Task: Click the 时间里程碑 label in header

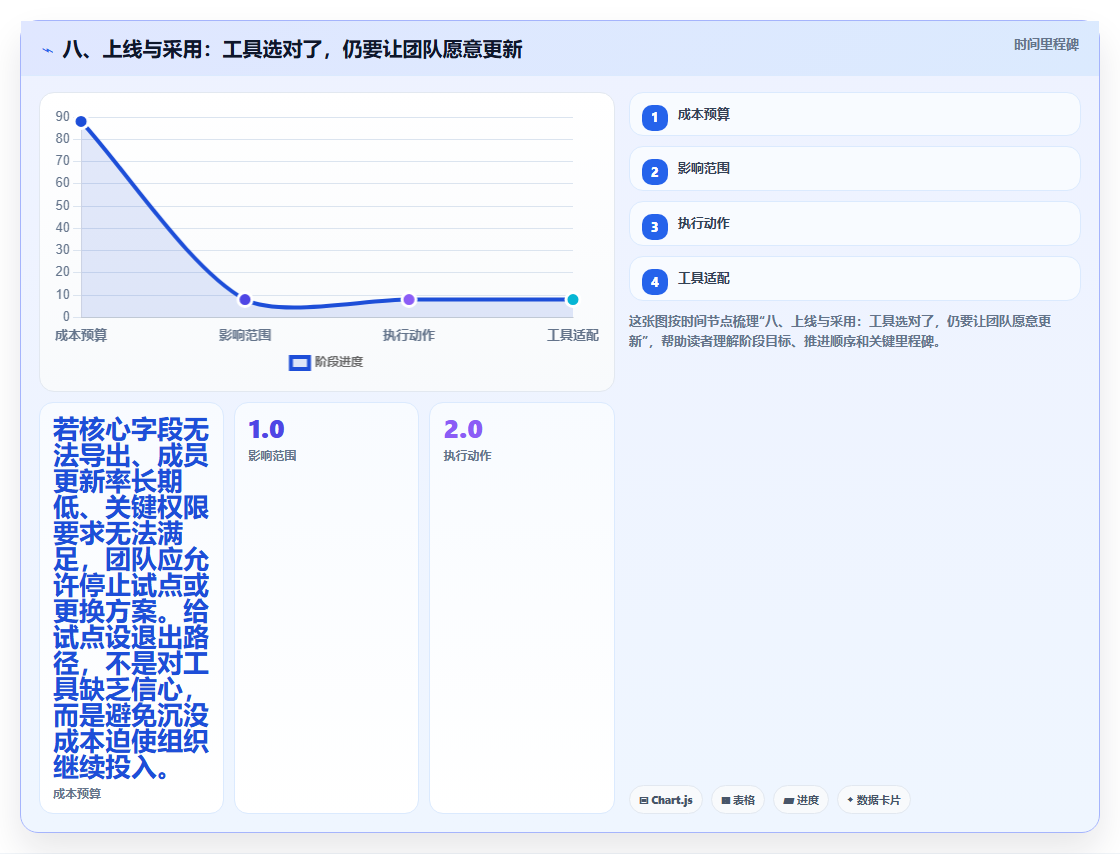Action: (x=1046, y=45)
